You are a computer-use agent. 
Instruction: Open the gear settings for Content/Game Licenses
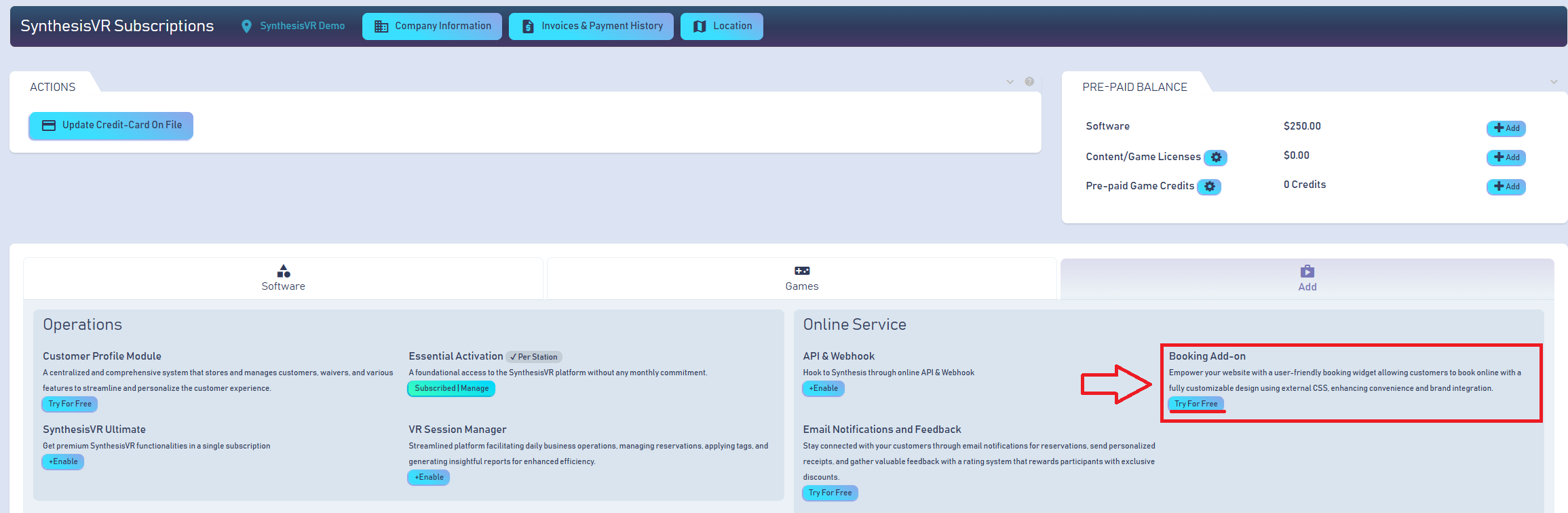[x=1216, y=157]
